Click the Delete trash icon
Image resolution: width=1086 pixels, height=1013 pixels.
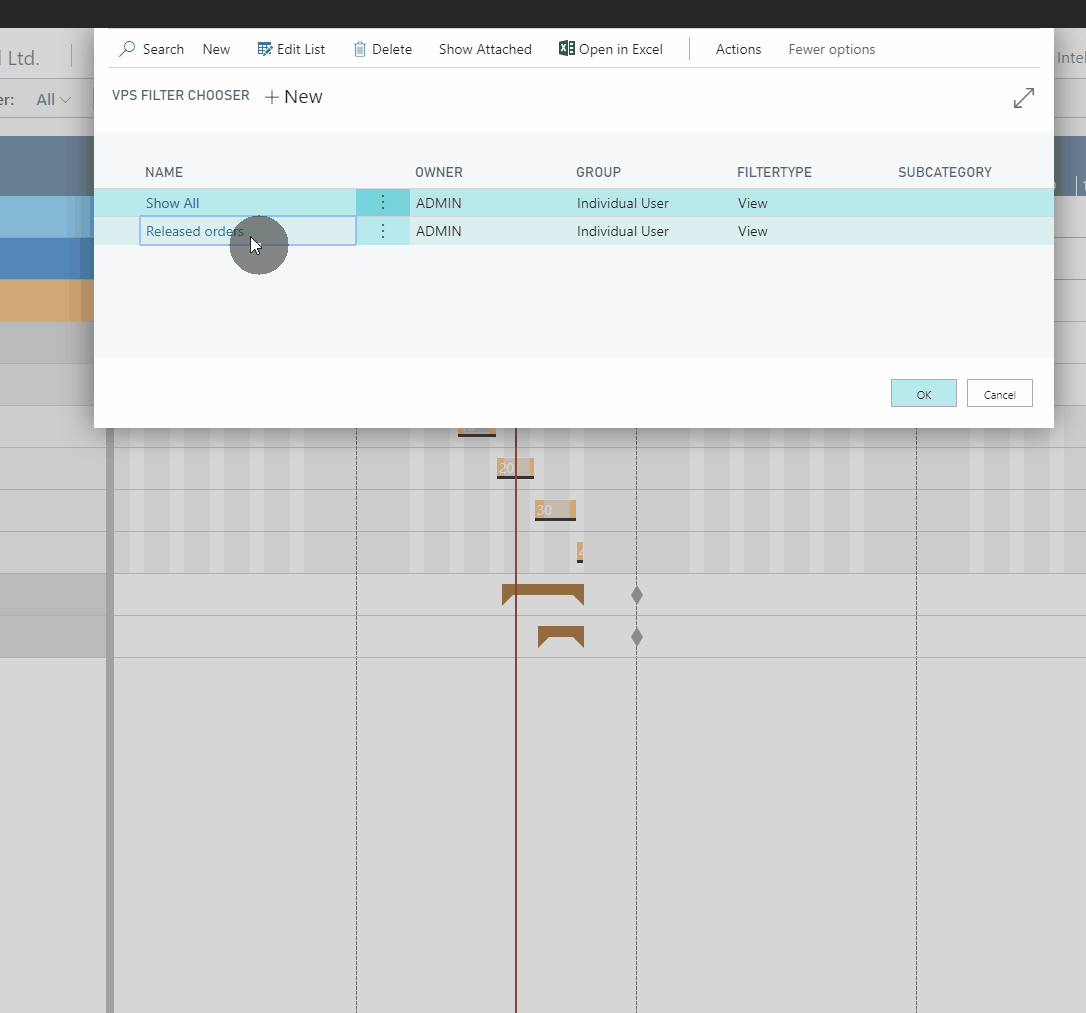tap(360, 49)
